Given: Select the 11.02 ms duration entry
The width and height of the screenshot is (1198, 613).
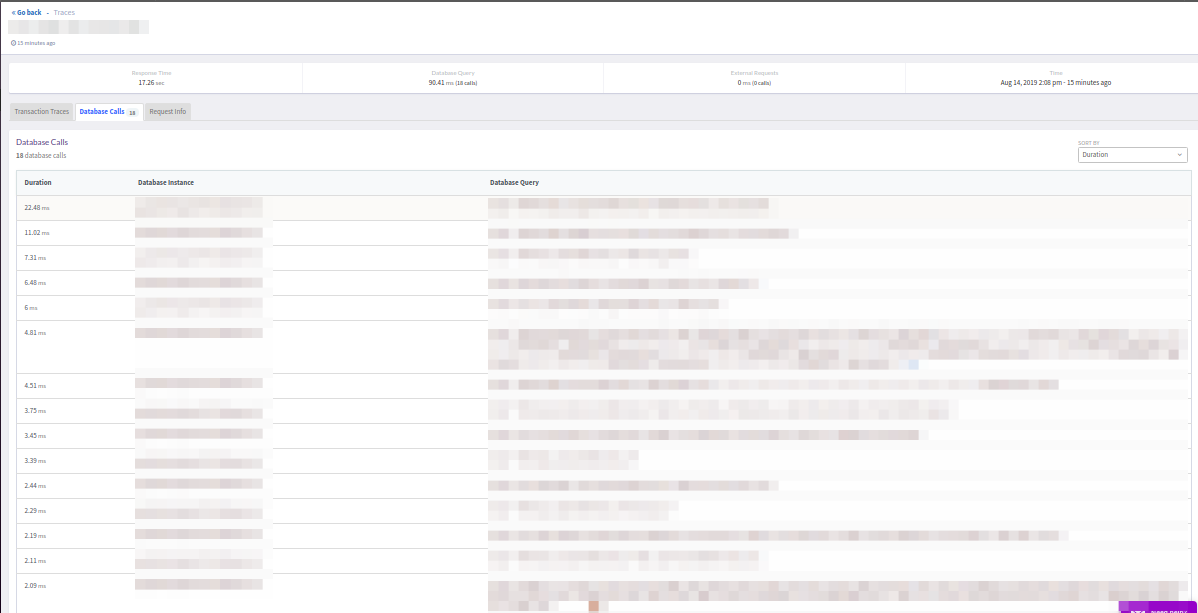Looking at the screenshot, I should pyautogui.click(x=35, y=232).
